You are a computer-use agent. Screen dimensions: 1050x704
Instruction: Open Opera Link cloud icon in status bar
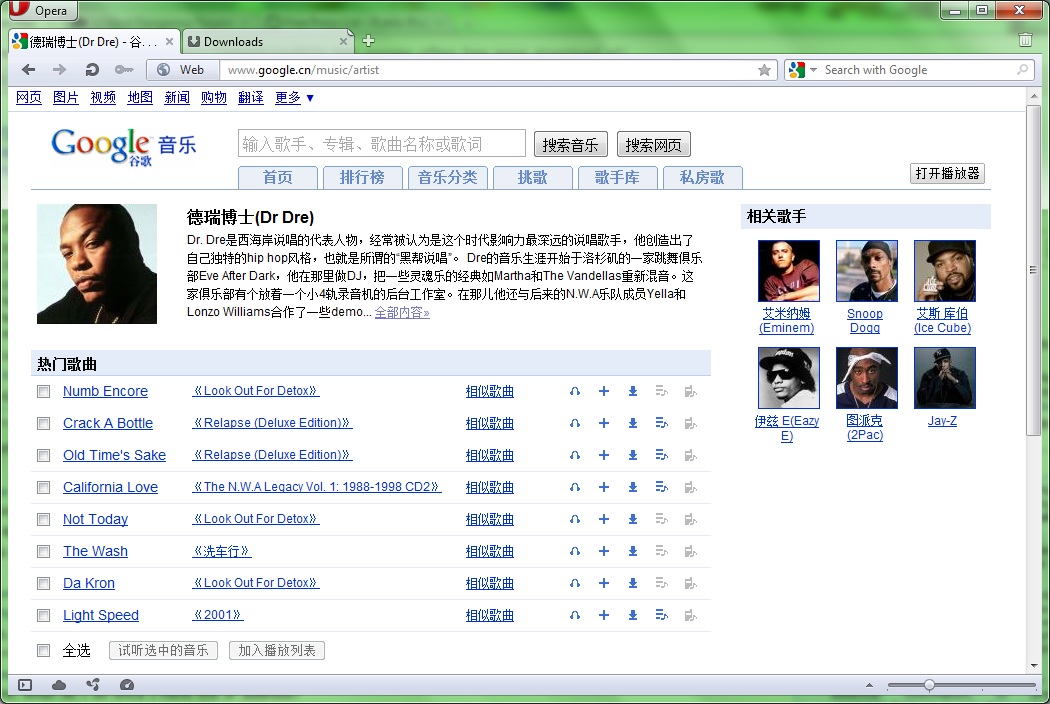point(59,685)
